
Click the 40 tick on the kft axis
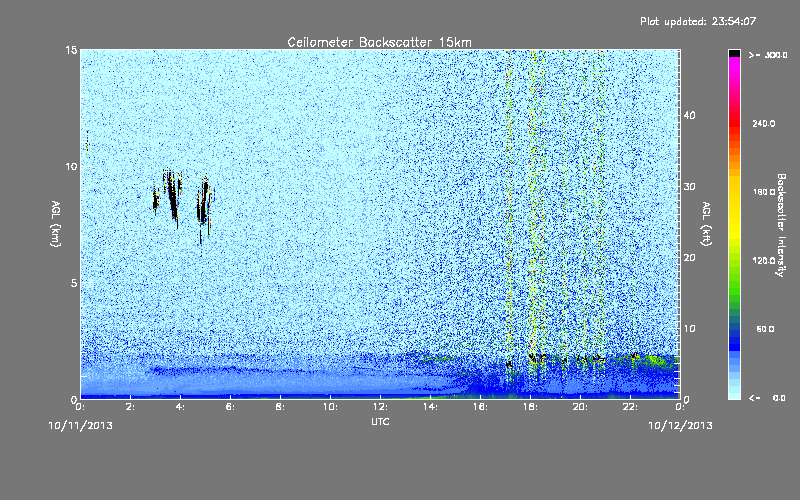click(689, 115)
